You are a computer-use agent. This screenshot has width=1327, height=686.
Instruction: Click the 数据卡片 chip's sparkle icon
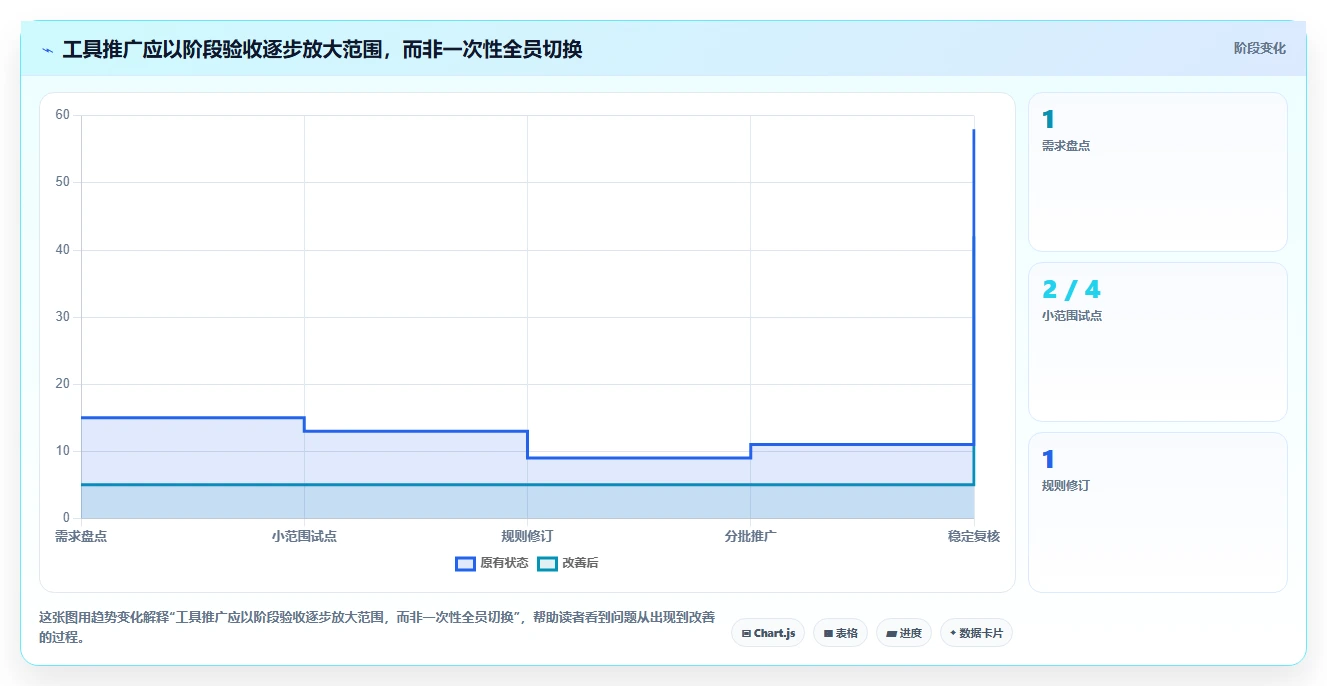[x=953, y=633]
